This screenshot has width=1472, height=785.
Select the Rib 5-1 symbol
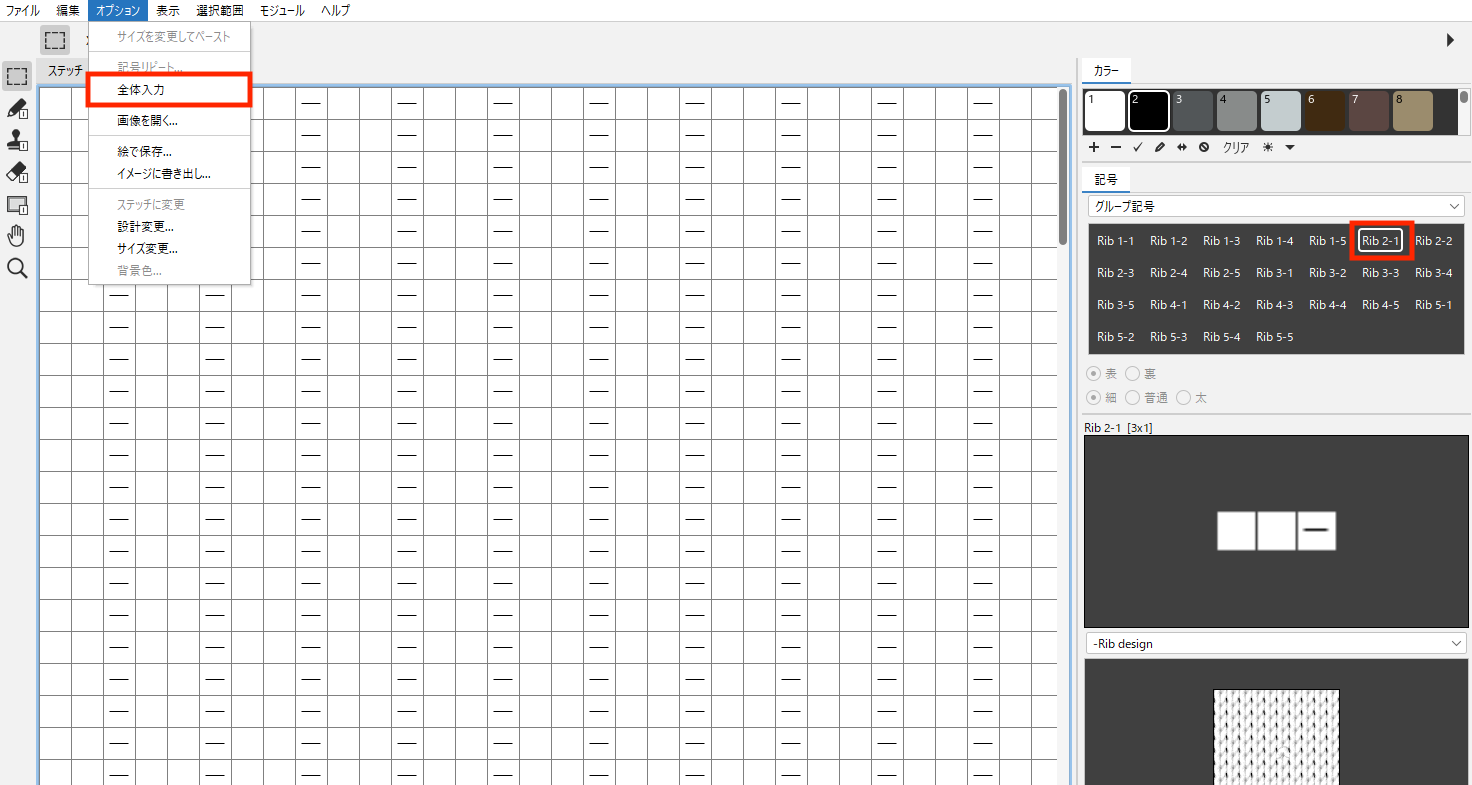point(1433,305)
